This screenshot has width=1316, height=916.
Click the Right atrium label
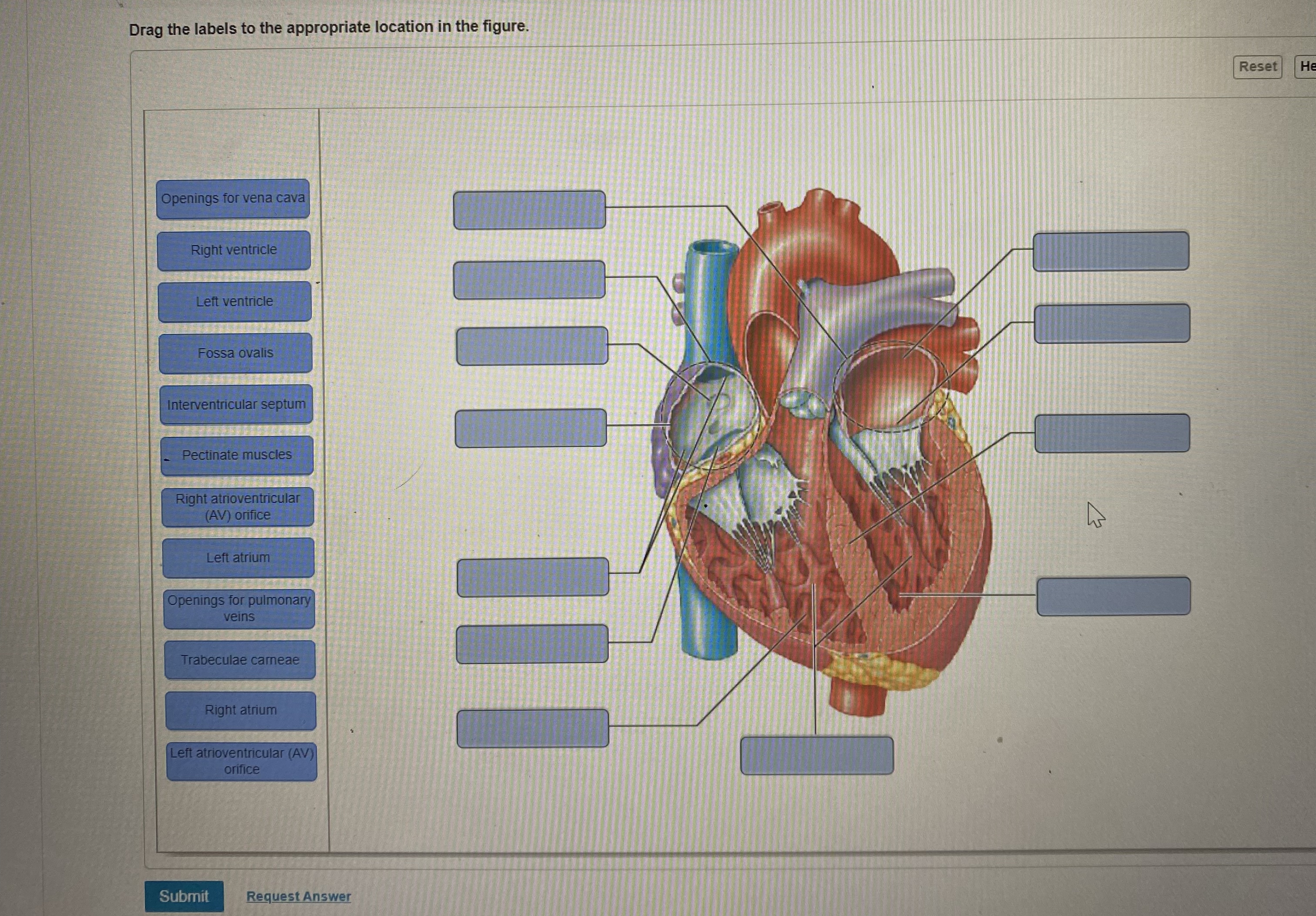(241, 710)
